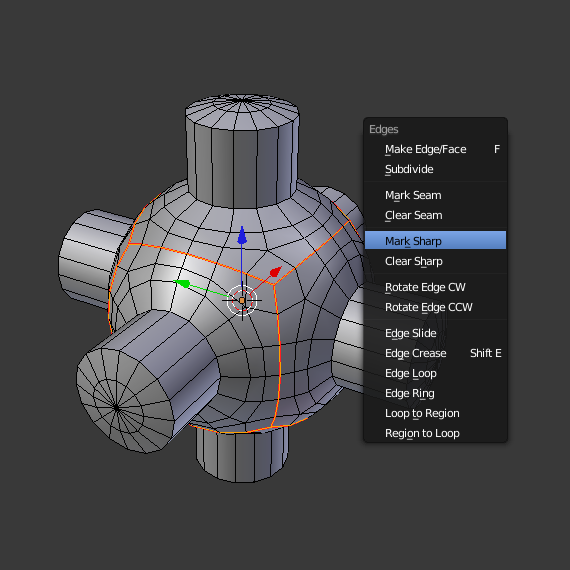Select Clear Seam entry
570x570 pixels.
pyautogui.click(x=435, y=216)
